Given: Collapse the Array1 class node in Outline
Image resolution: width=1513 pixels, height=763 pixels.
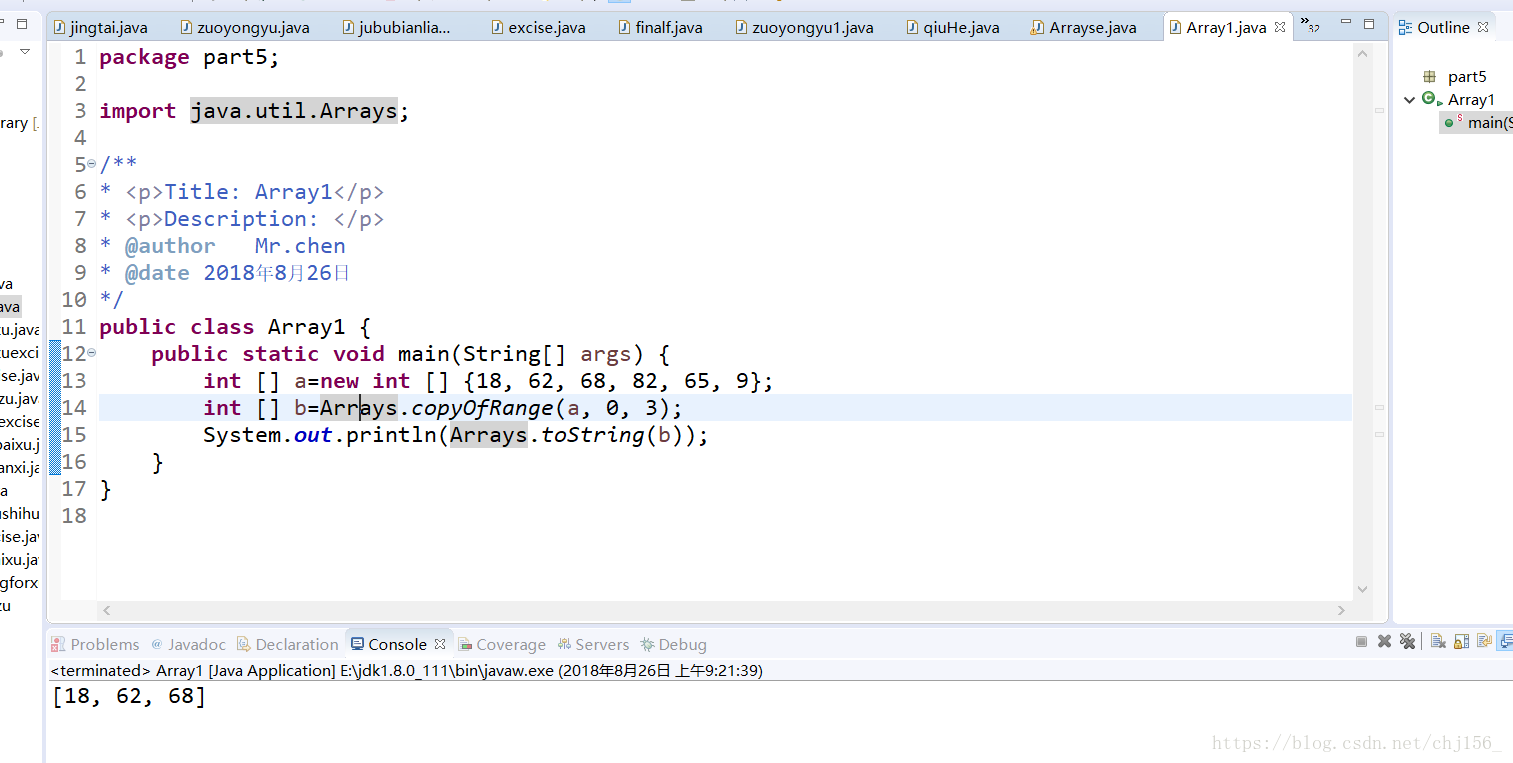Looking at the screenshot, I should coord(1409,99).
